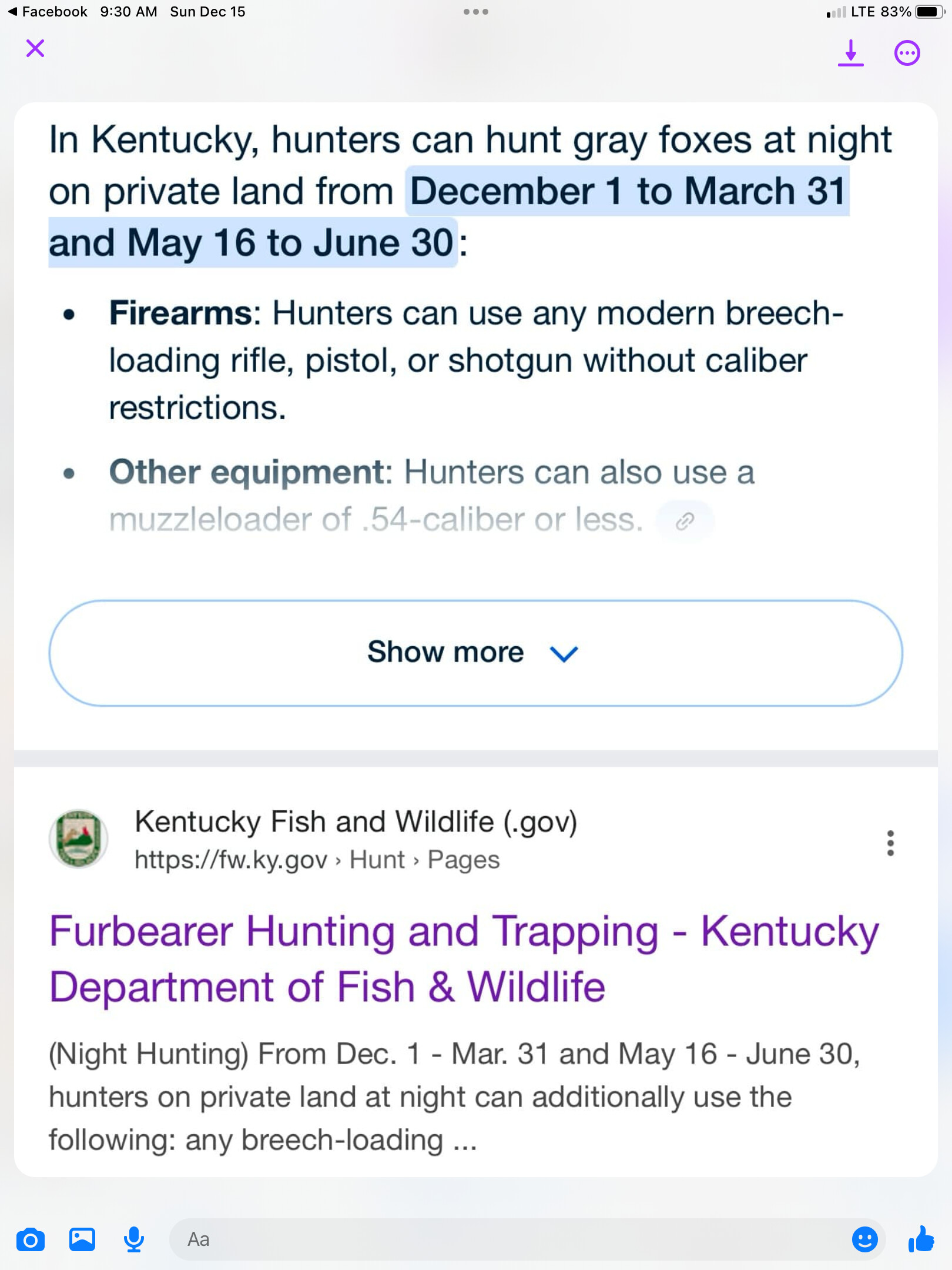Open the emoji picker smiley icon
Screen dimensions: 952x1270
(x=864, y=1239)
